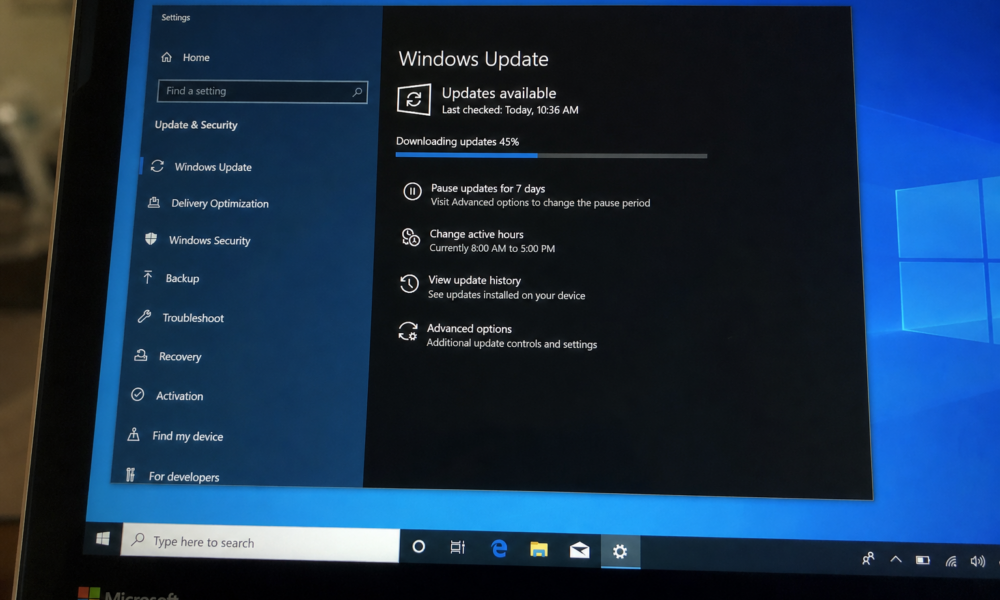Open Task View on the taskbar
The height and width of the screenshot is (600, 1000).
click(458, 547)
